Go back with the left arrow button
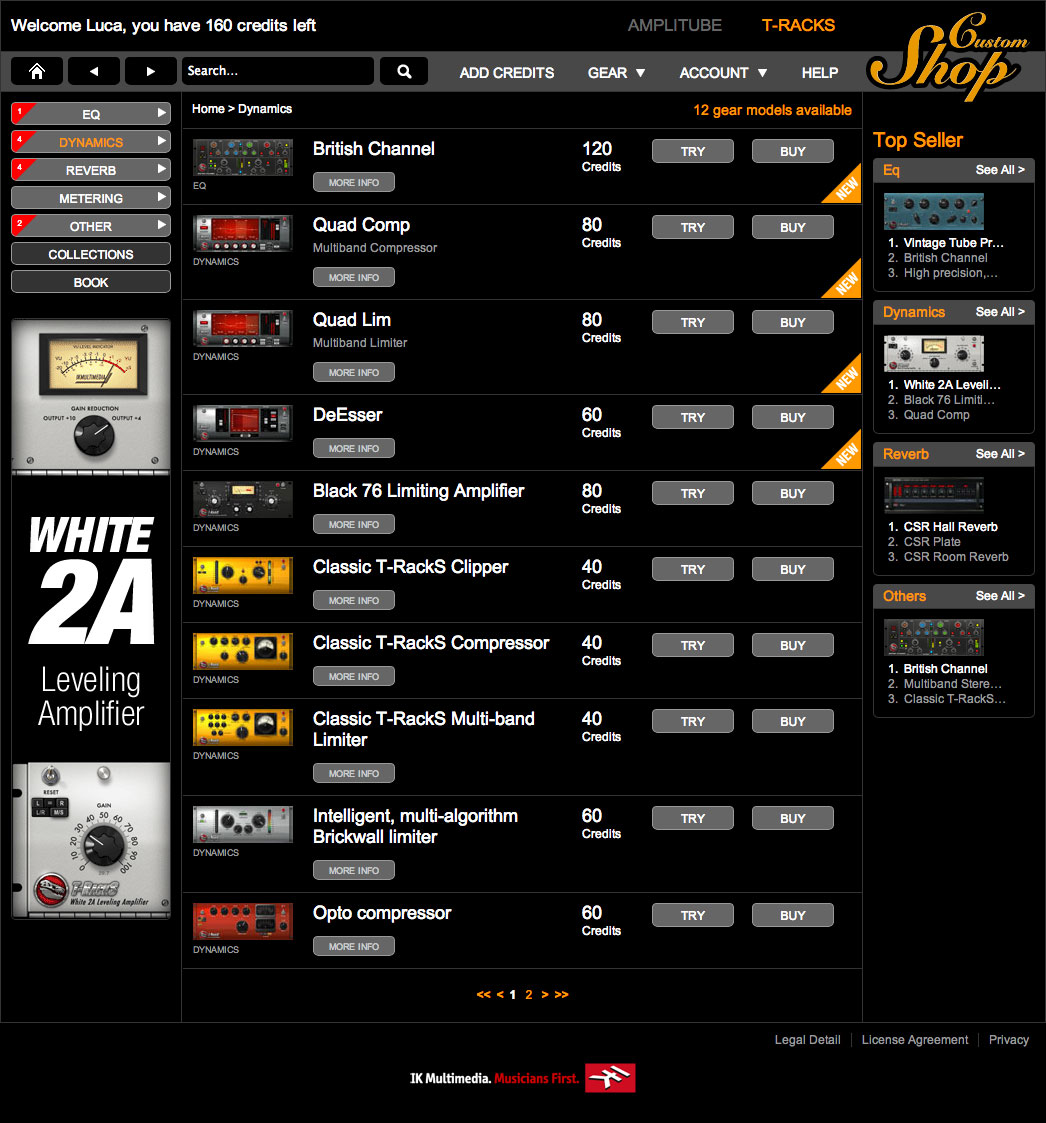 click(x=94, y=71)
